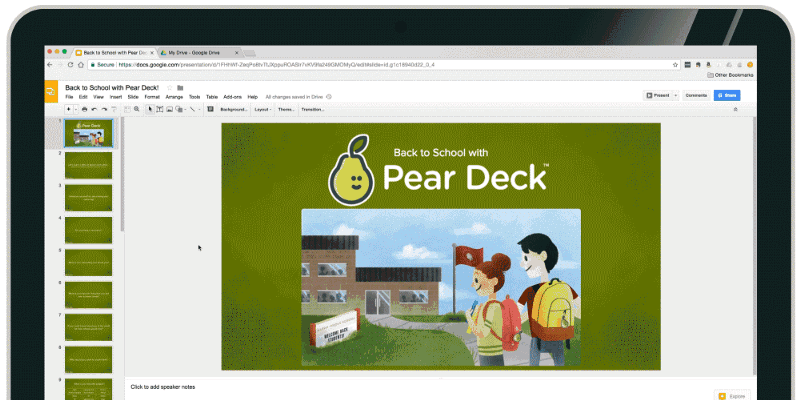Select slide 5 thumbnail
800x400 pixels.
88,262
